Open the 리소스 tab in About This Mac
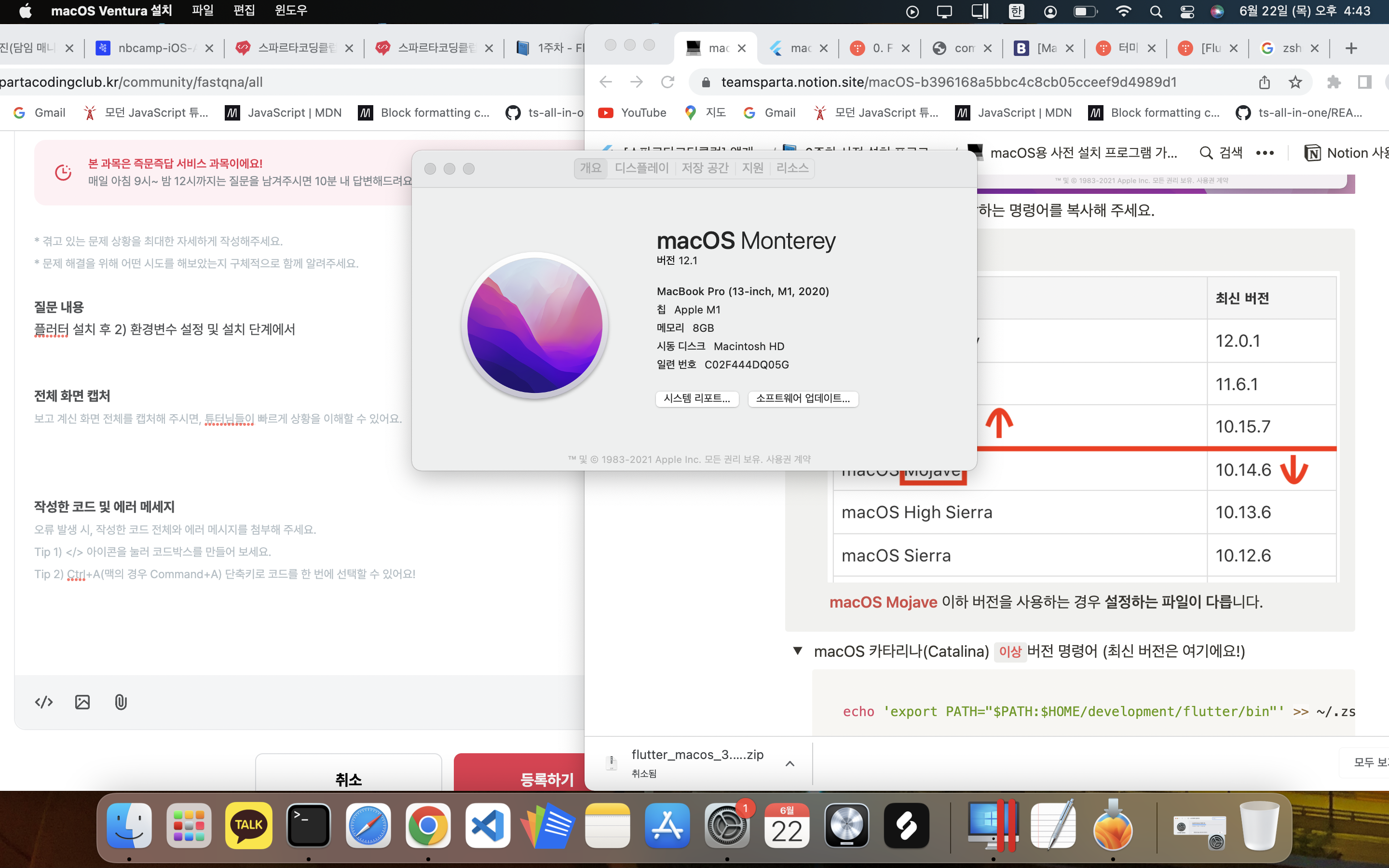 click(x=792, y=168)
